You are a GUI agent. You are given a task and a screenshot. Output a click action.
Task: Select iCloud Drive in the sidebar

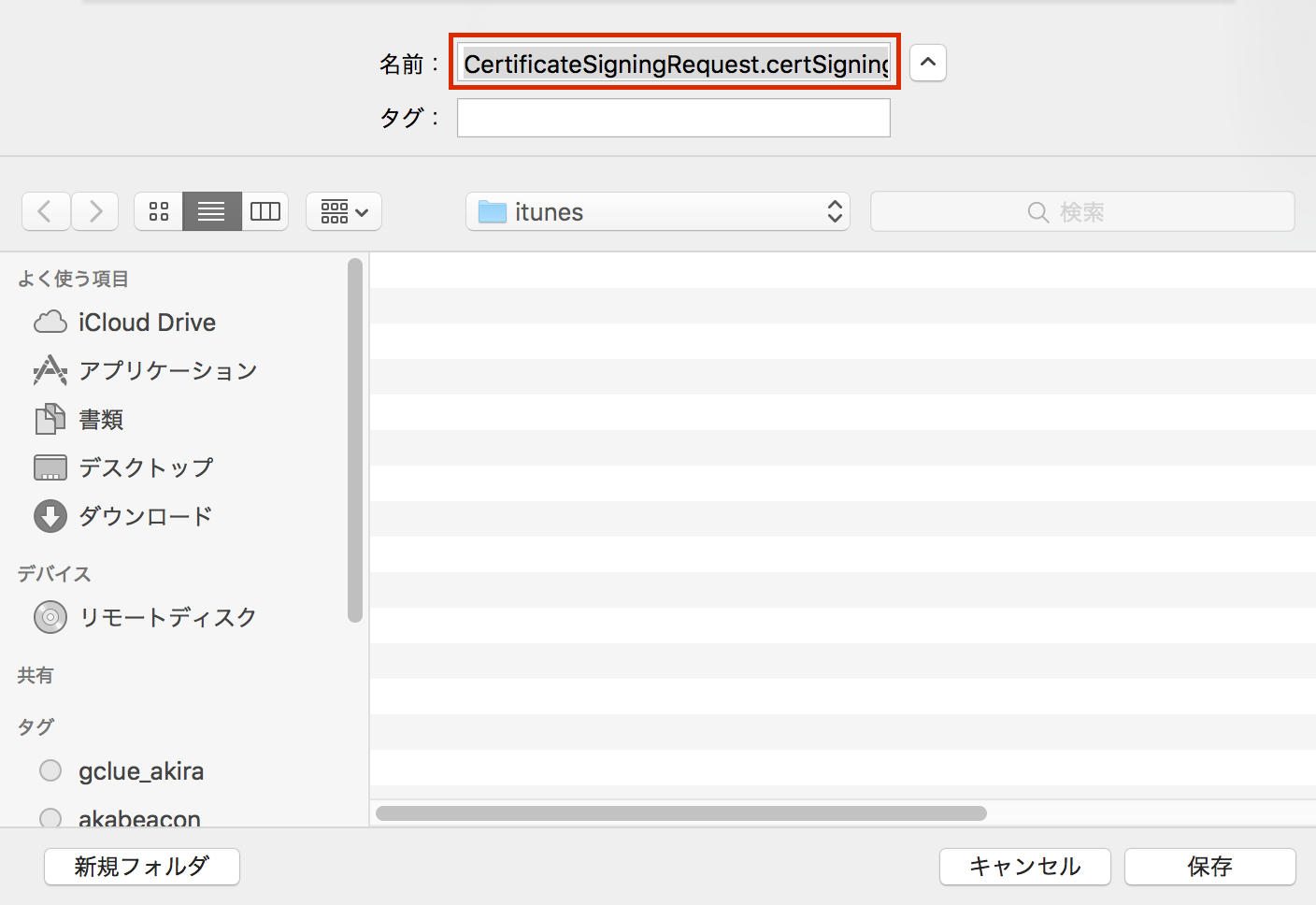(147, 323)
